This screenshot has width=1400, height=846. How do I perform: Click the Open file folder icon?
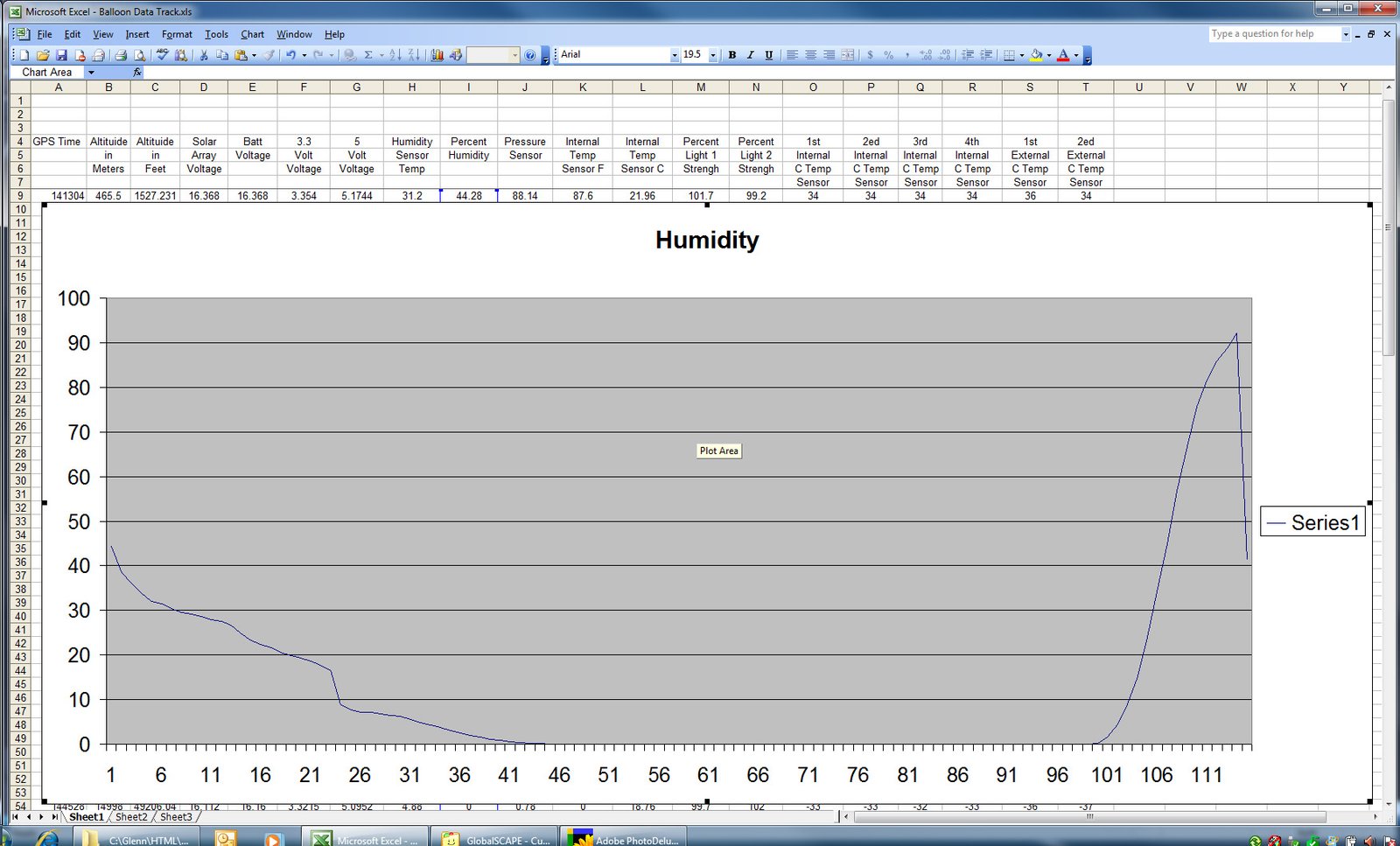point(43,55)
